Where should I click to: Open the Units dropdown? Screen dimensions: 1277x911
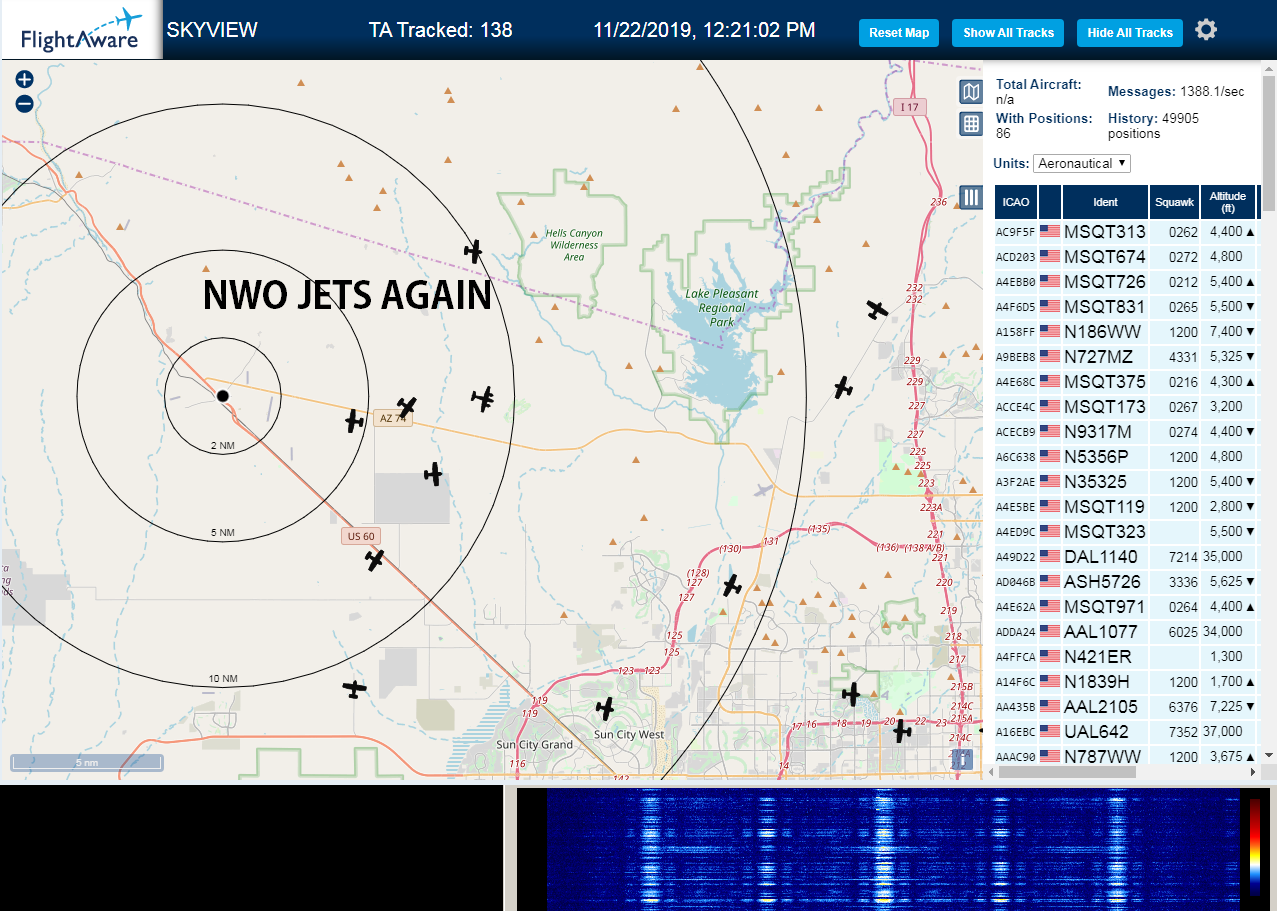1082,163
